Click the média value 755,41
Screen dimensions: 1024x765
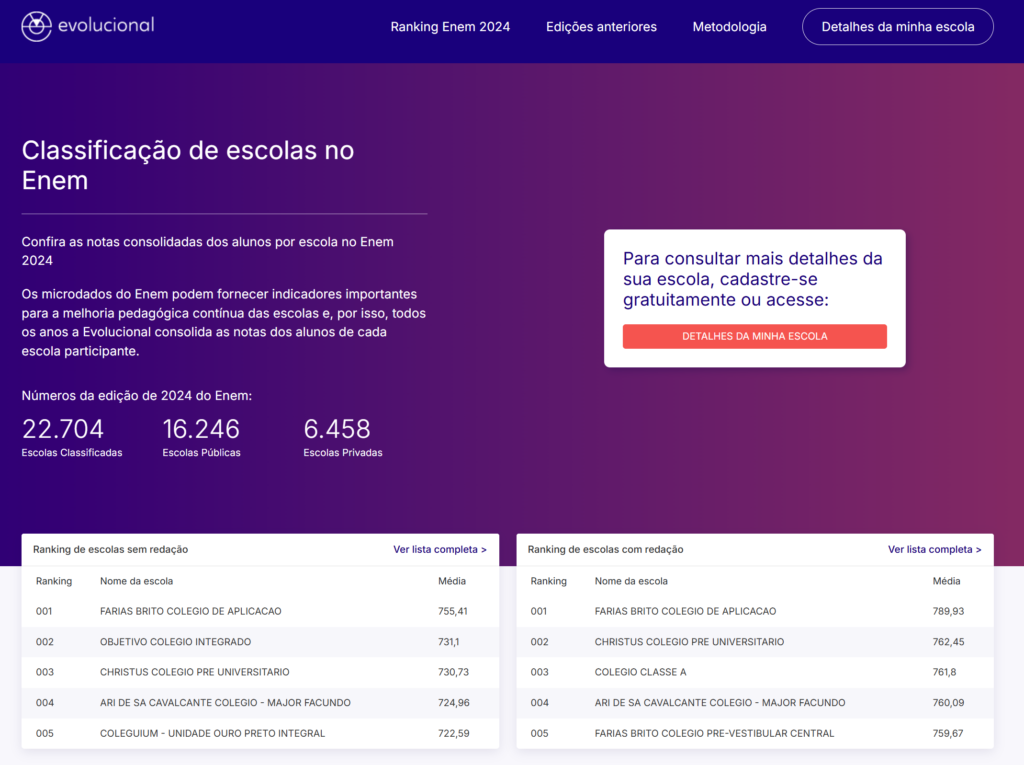point(453,611)
